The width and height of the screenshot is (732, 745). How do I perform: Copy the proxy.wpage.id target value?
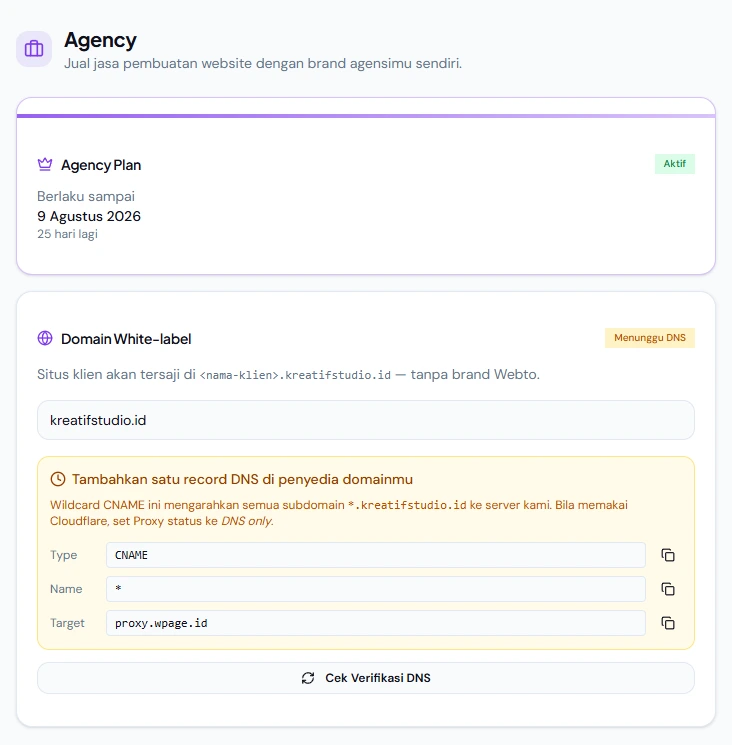tap(668, 623)
